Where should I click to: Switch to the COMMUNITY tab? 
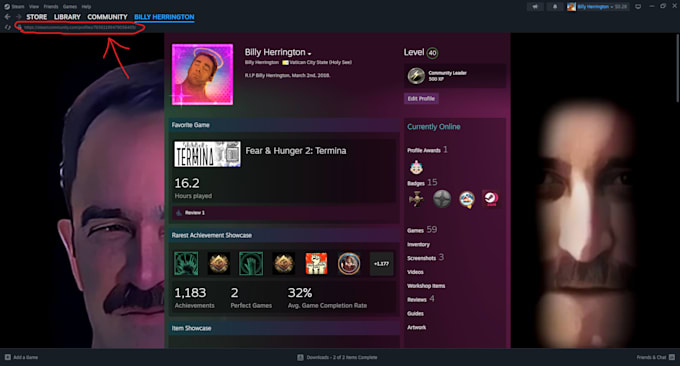point(107,17)
